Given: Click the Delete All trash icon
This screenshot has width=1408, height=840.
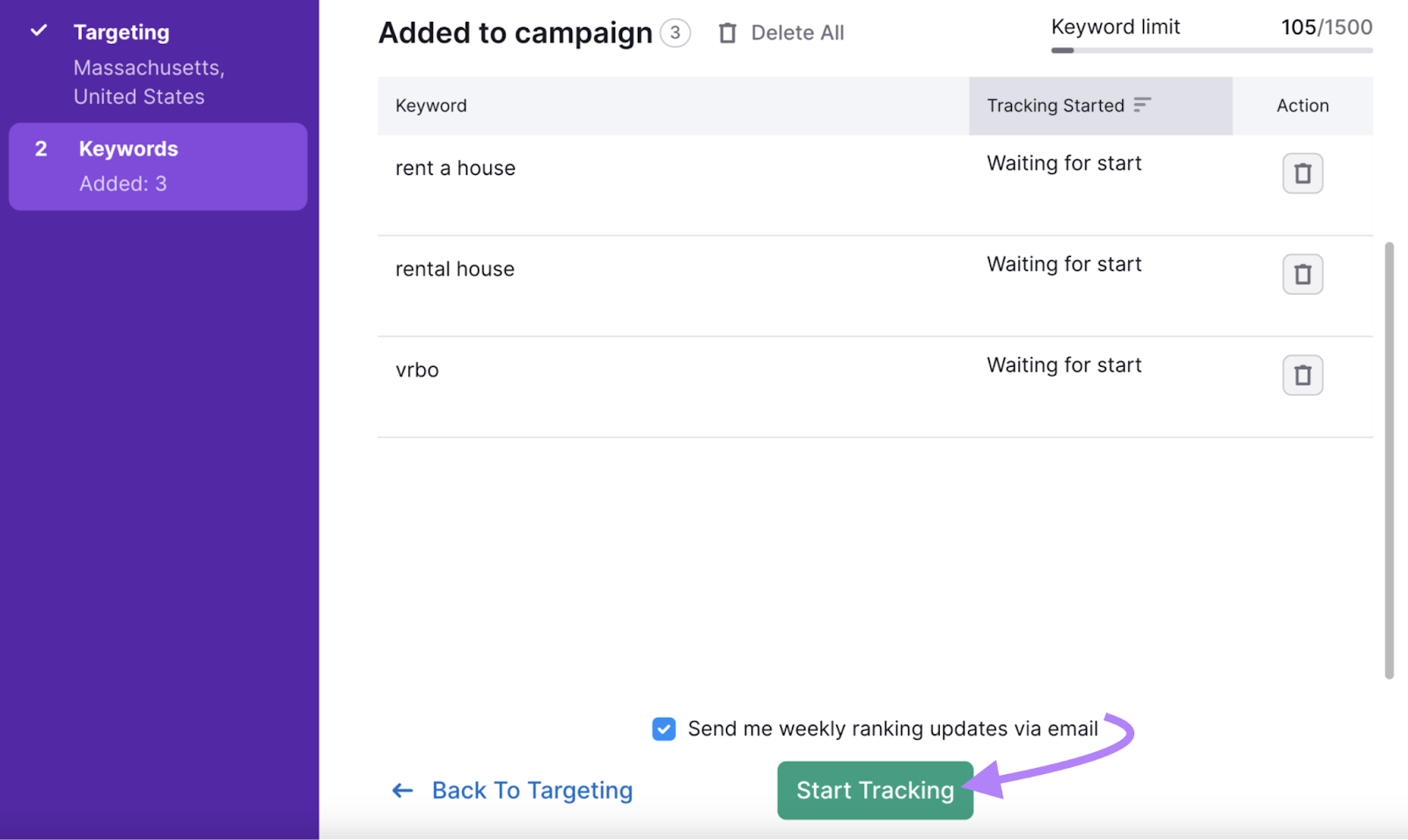Looking at the screenshot, I should click(728, 33).
